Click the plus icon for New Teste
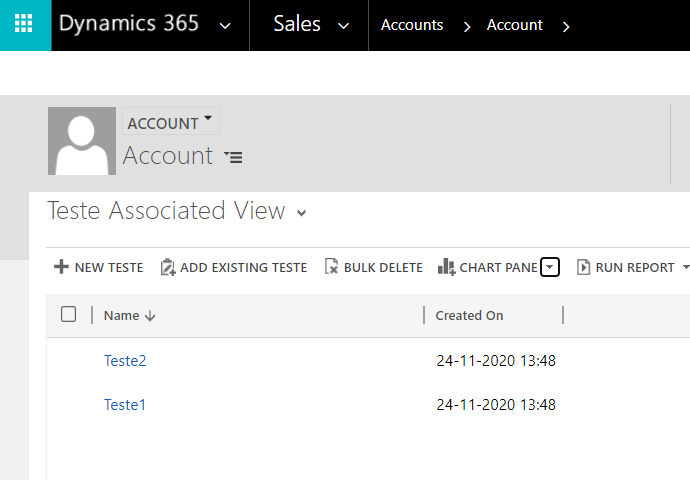690x480 pixels. pyautogui.click(x=61, y=267)
